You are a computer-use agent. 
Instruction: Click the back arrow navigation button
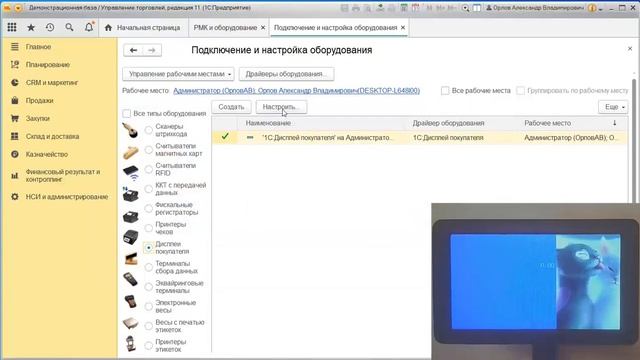[x=133, y=50]
